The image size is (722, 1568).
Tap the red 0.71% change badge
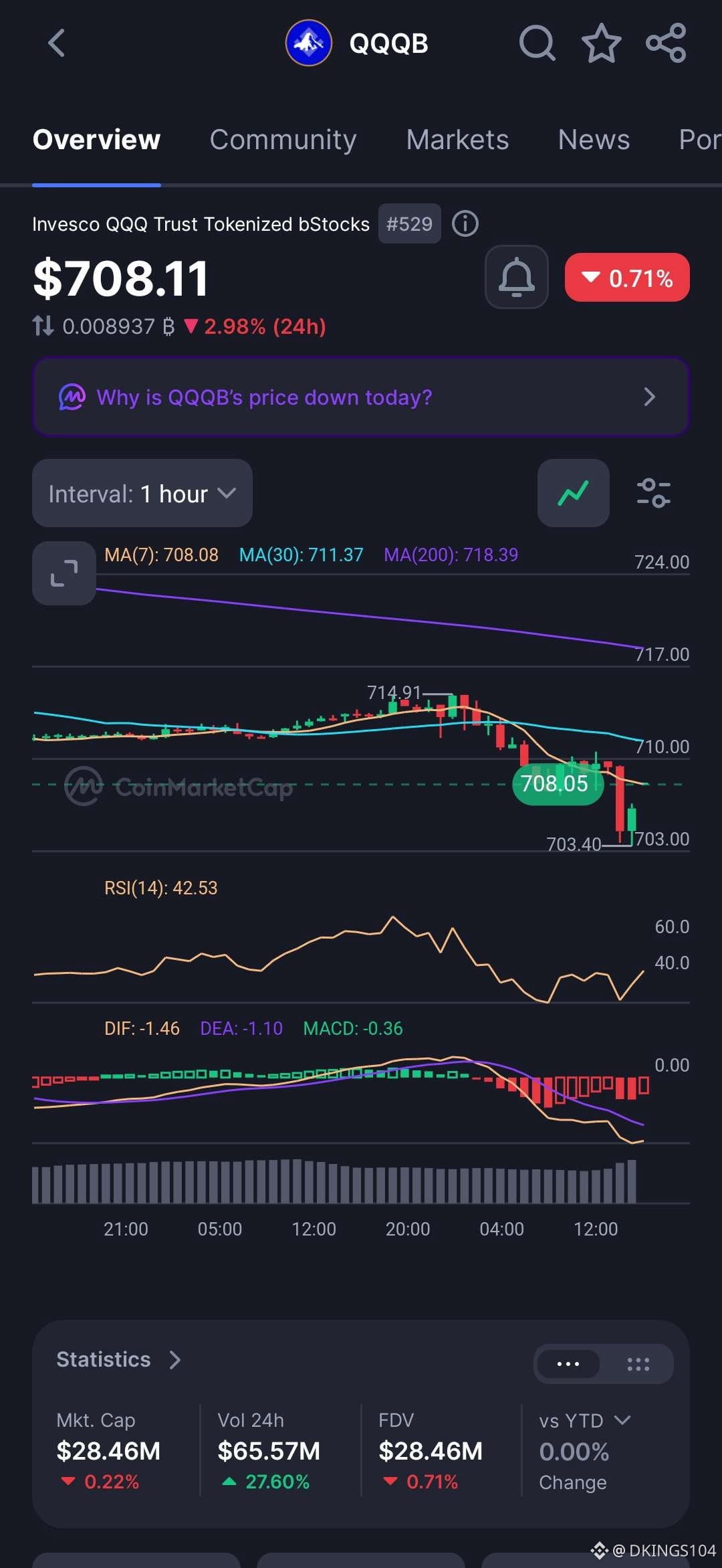pos(627,278)
